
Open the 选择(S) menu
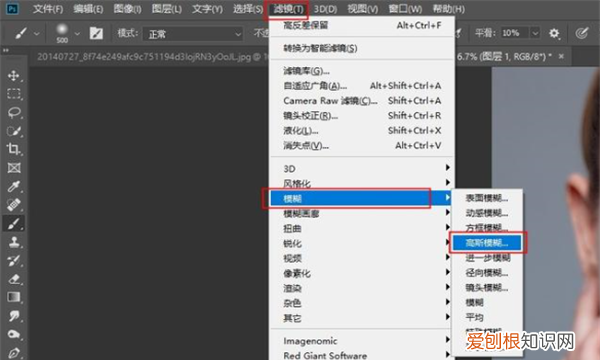pos(248,9)
